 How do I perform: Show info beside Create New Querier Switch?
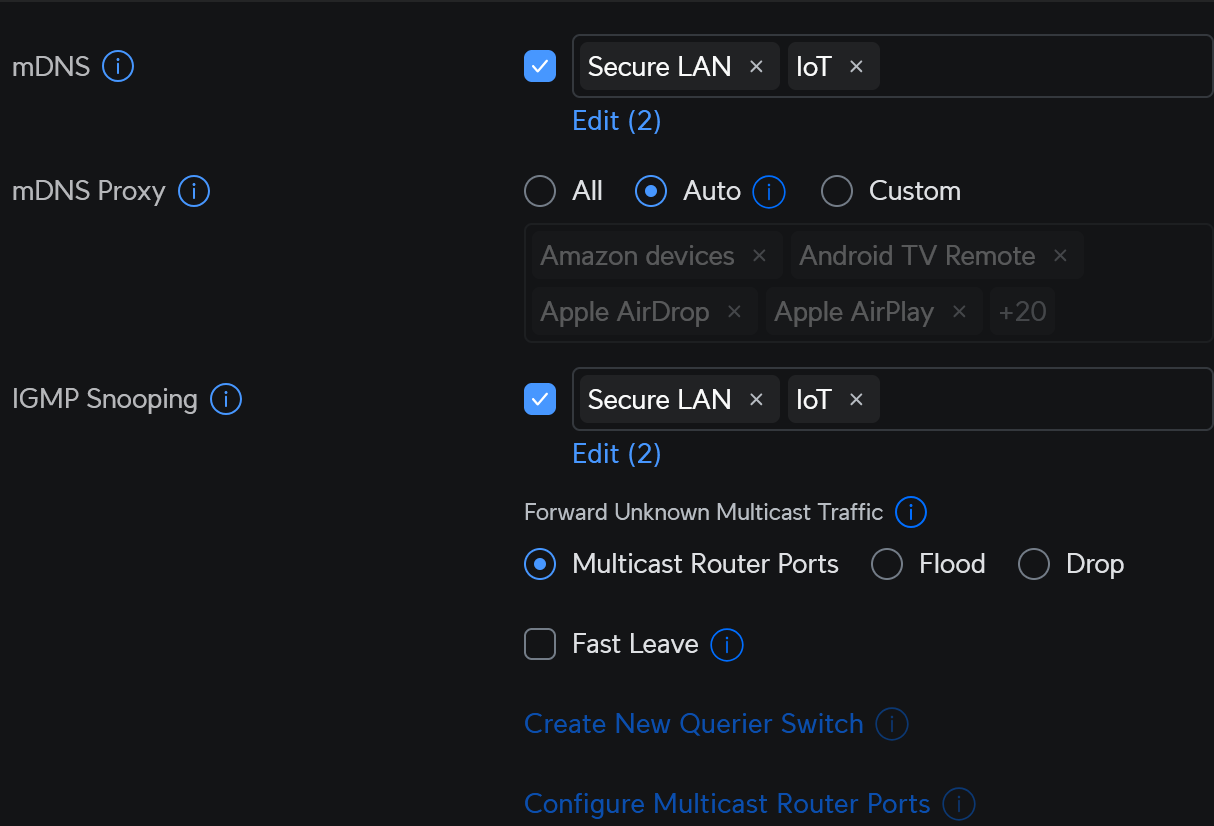[892, 724]
